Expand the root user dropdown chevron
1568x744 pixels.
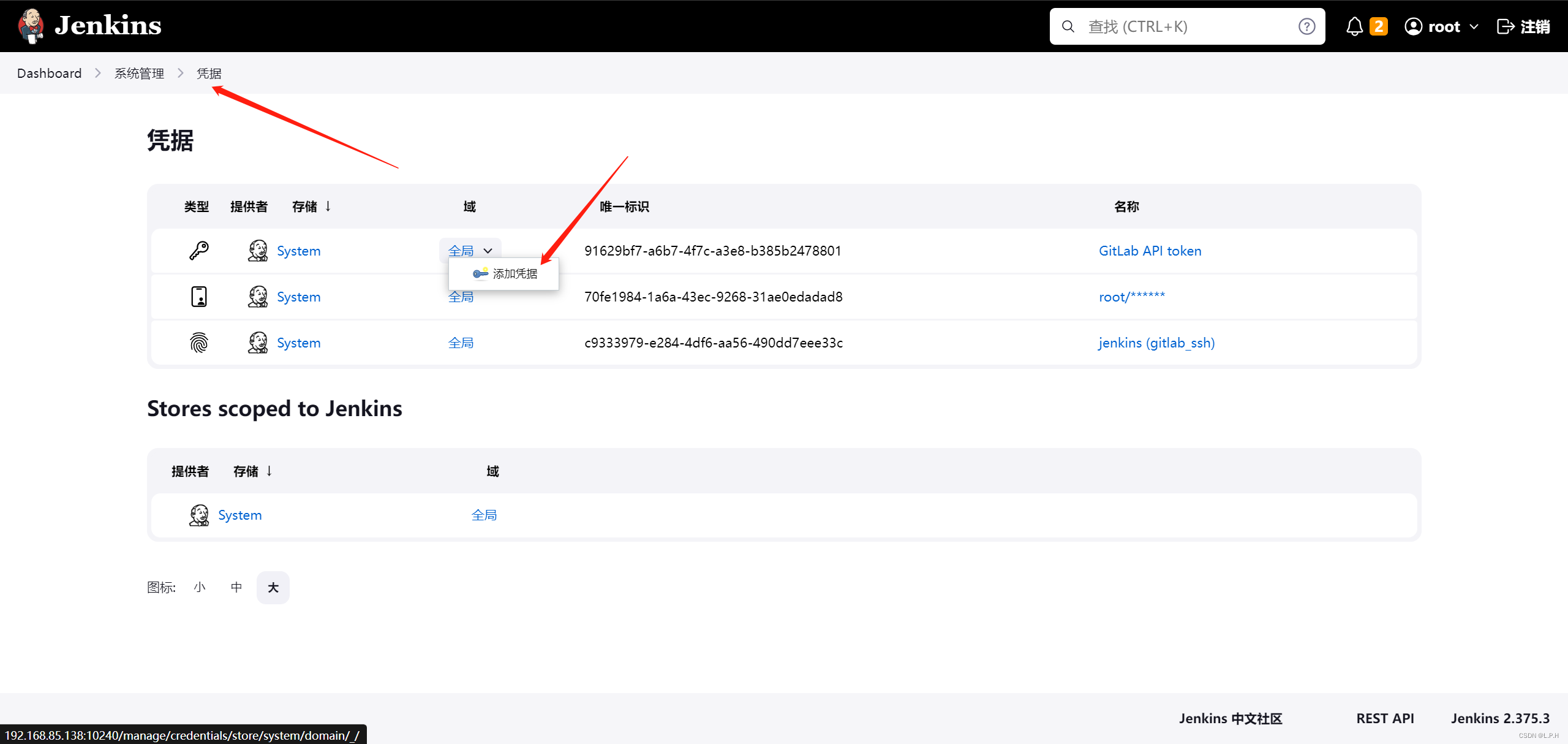1474,26
